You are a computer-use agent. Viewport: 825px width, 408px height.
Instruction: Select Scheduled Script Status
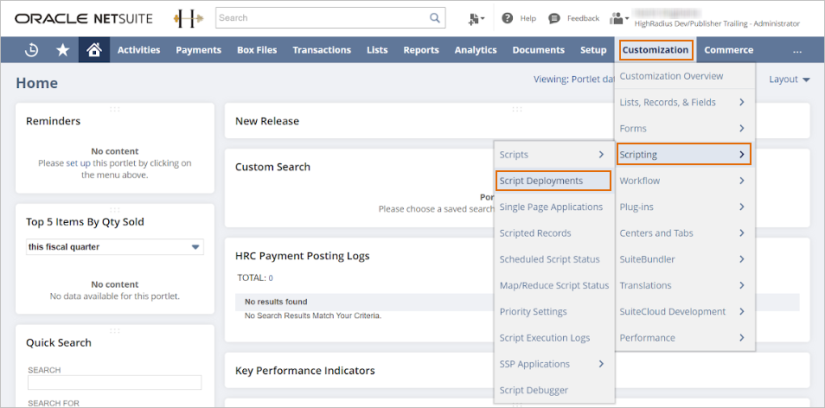(x=554, y=259)
